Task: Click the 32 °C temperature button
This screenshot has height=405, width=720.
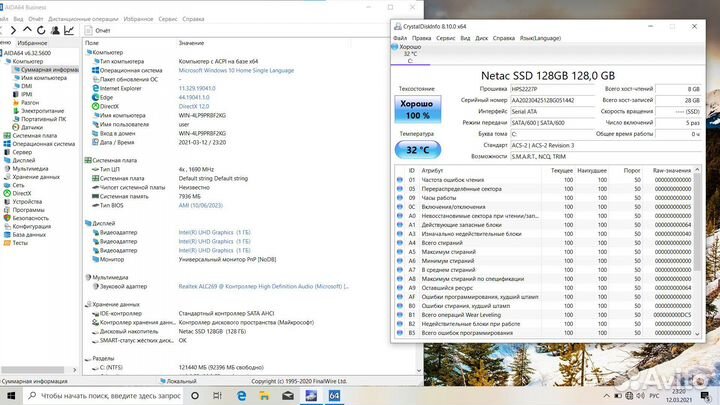Action: click(x=417, y=150)
